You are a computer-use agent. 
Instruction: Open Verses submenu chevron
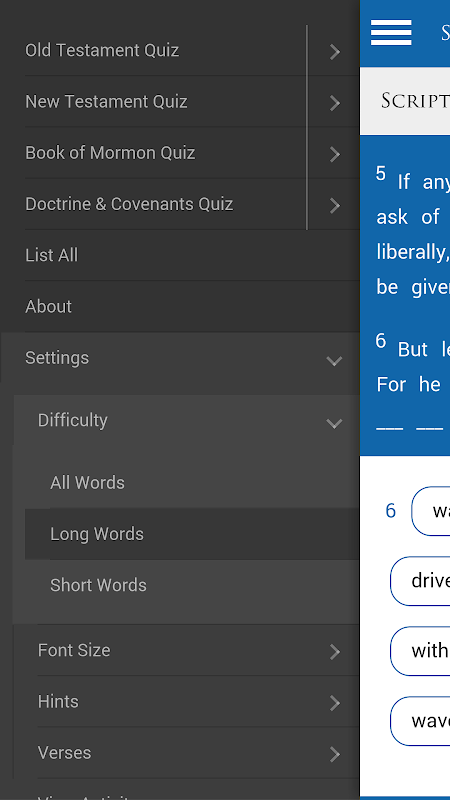[335, 754]
